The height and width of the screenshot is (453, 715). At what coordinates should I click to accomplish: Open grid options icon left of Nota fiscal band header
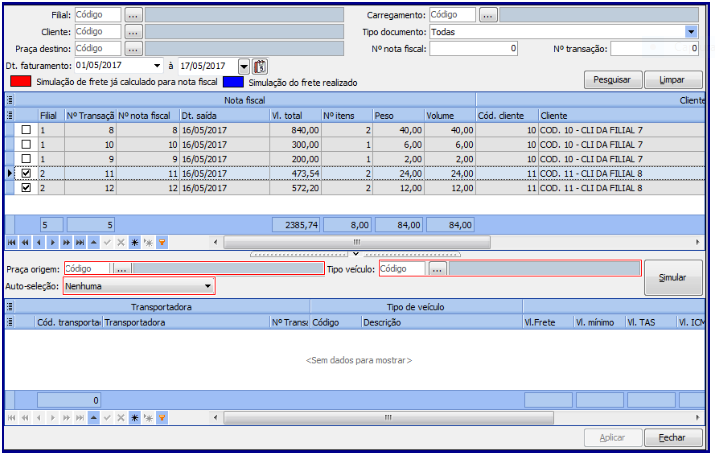coord(10,100)
